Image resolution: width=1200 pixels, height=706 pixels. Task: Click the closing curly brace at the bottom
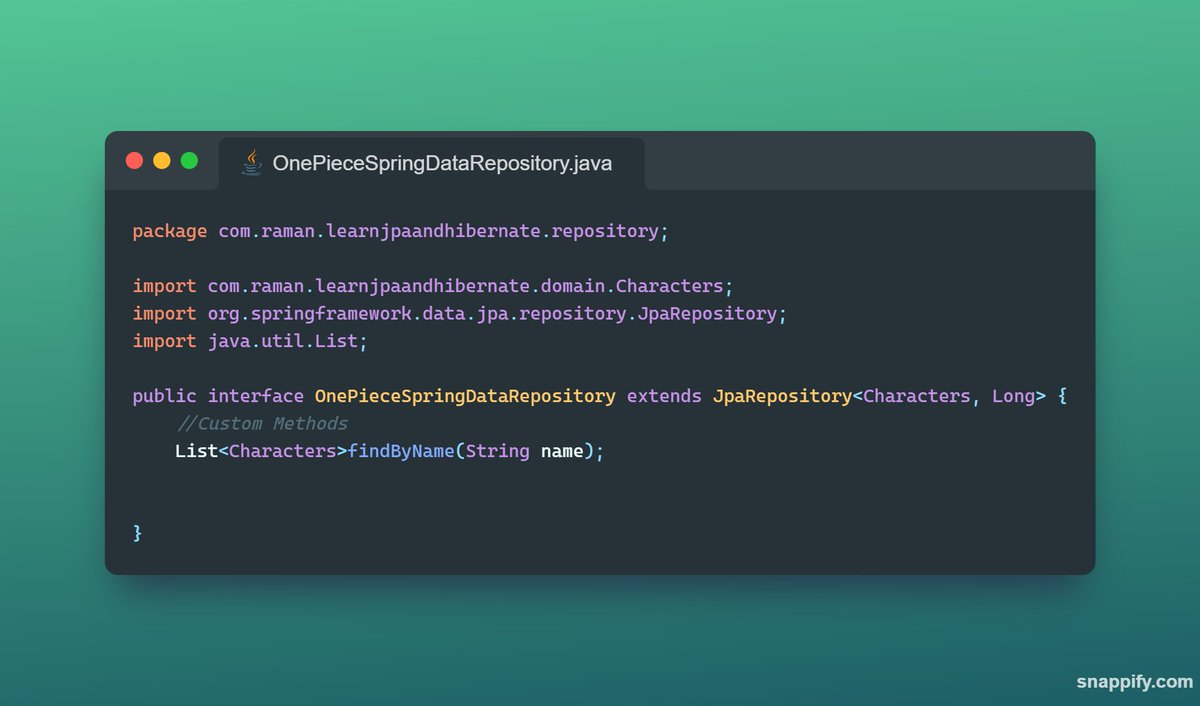coord(137,532)
